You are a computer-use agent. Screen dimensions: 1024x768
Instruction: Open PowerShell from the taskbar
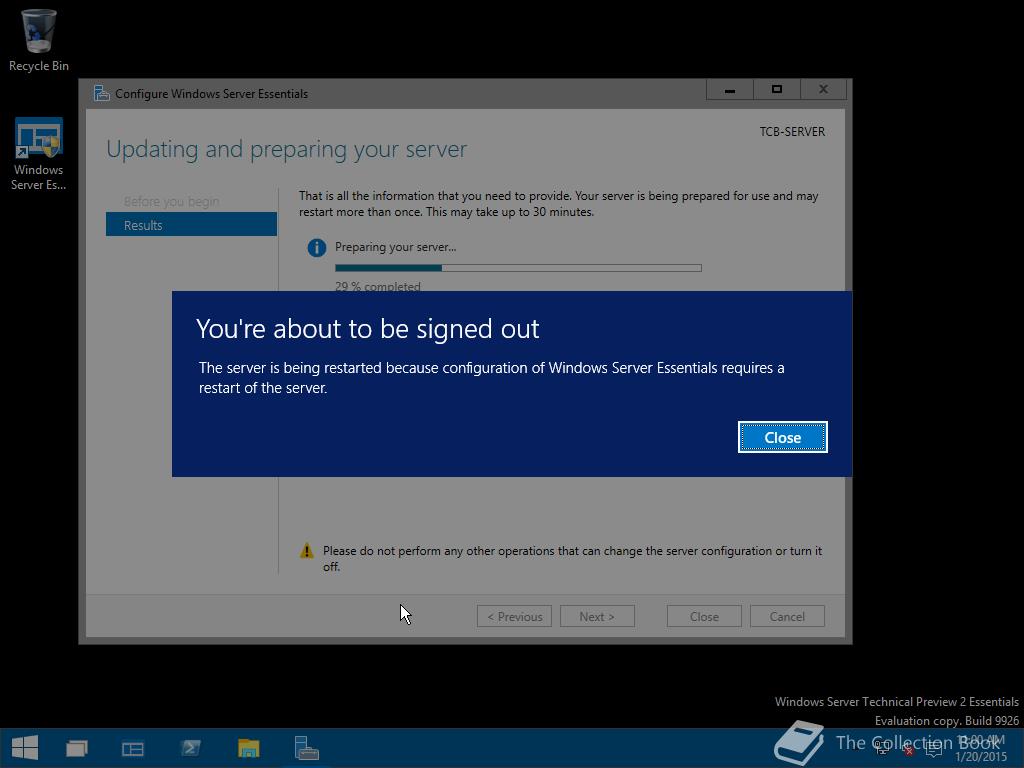pyautogui.click(x=191, y=748)
